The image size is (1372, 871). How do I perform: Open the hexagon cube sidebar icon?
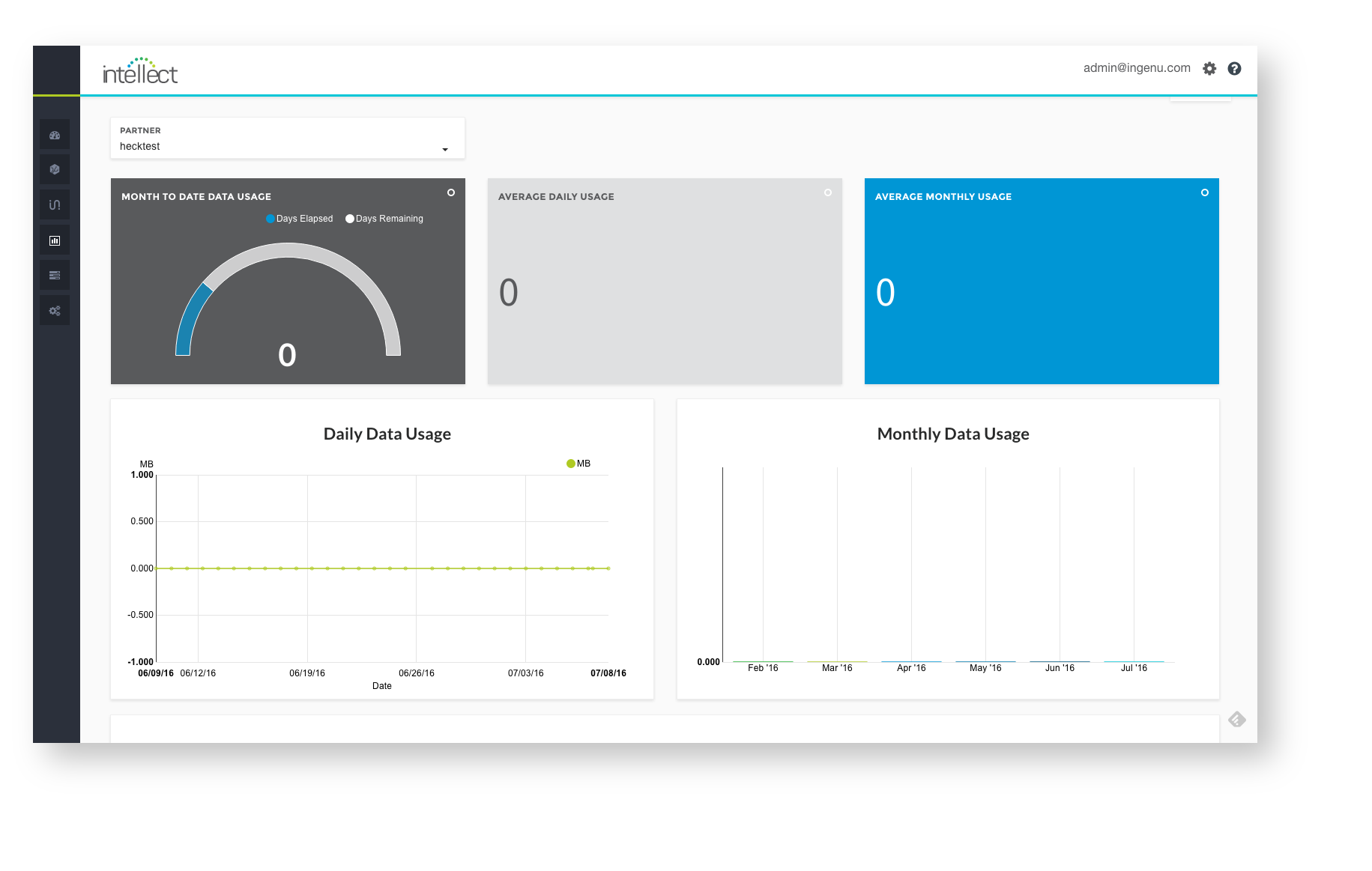(55, 170)
